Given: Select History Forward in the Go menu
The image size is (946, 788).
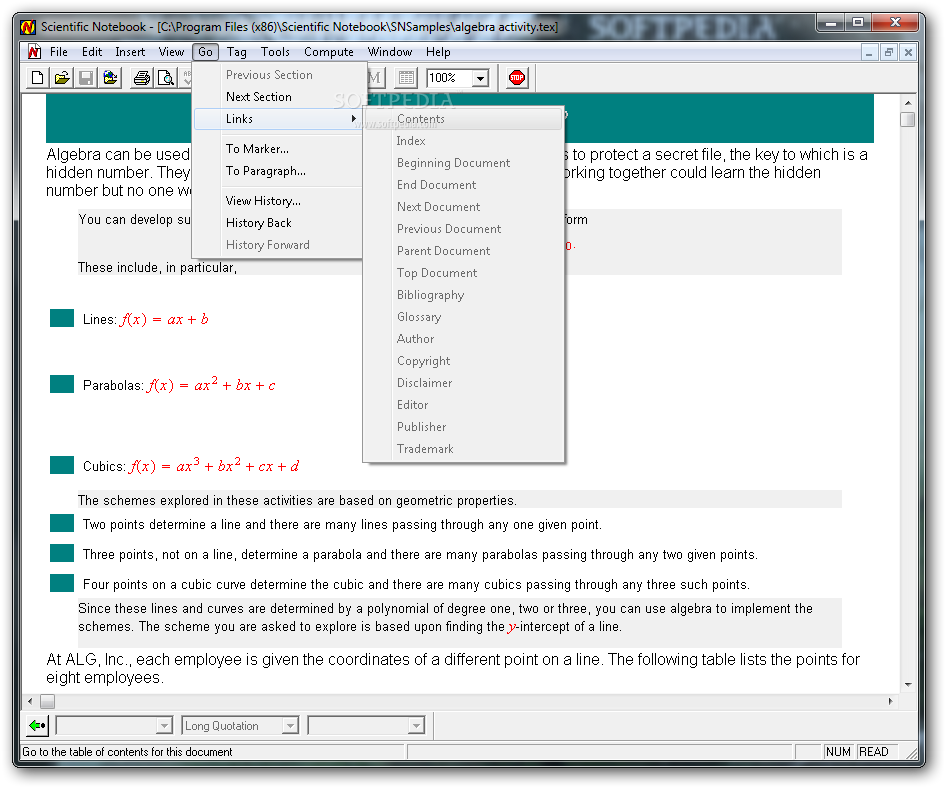Looking at the screenshot, I should coord(278,245).
